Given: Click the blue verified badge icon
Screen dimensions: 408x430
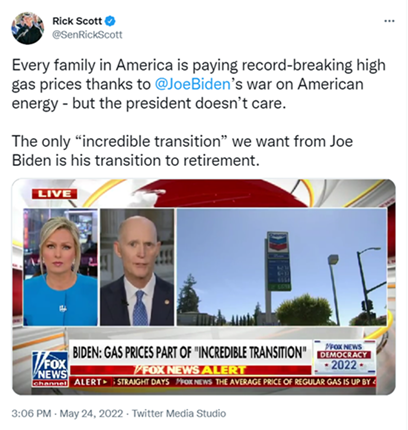Looking at the screenshot, I should click(110, 21).
